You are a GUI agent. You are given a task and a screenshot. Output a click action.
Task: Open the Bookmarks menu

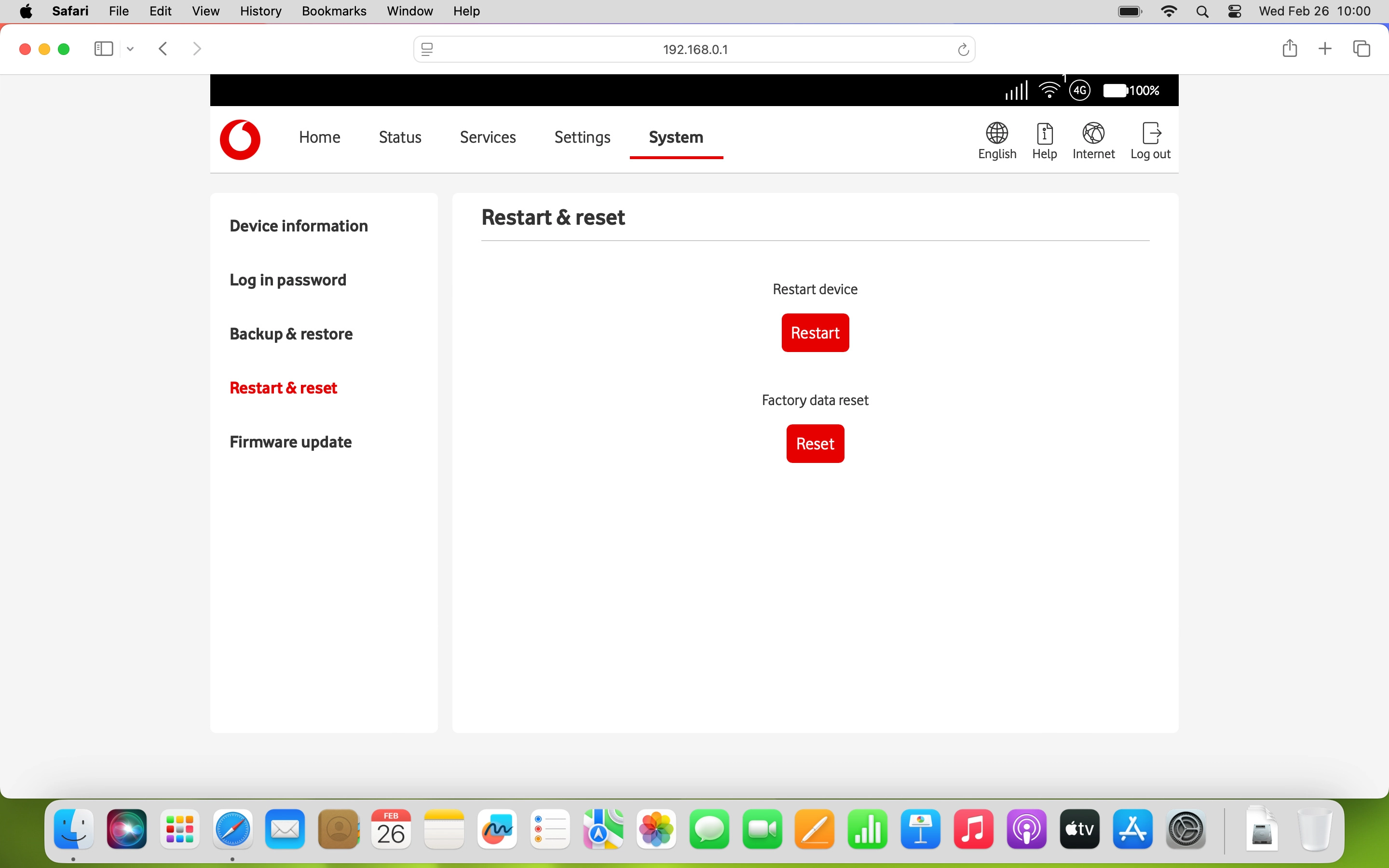(333, 11)
